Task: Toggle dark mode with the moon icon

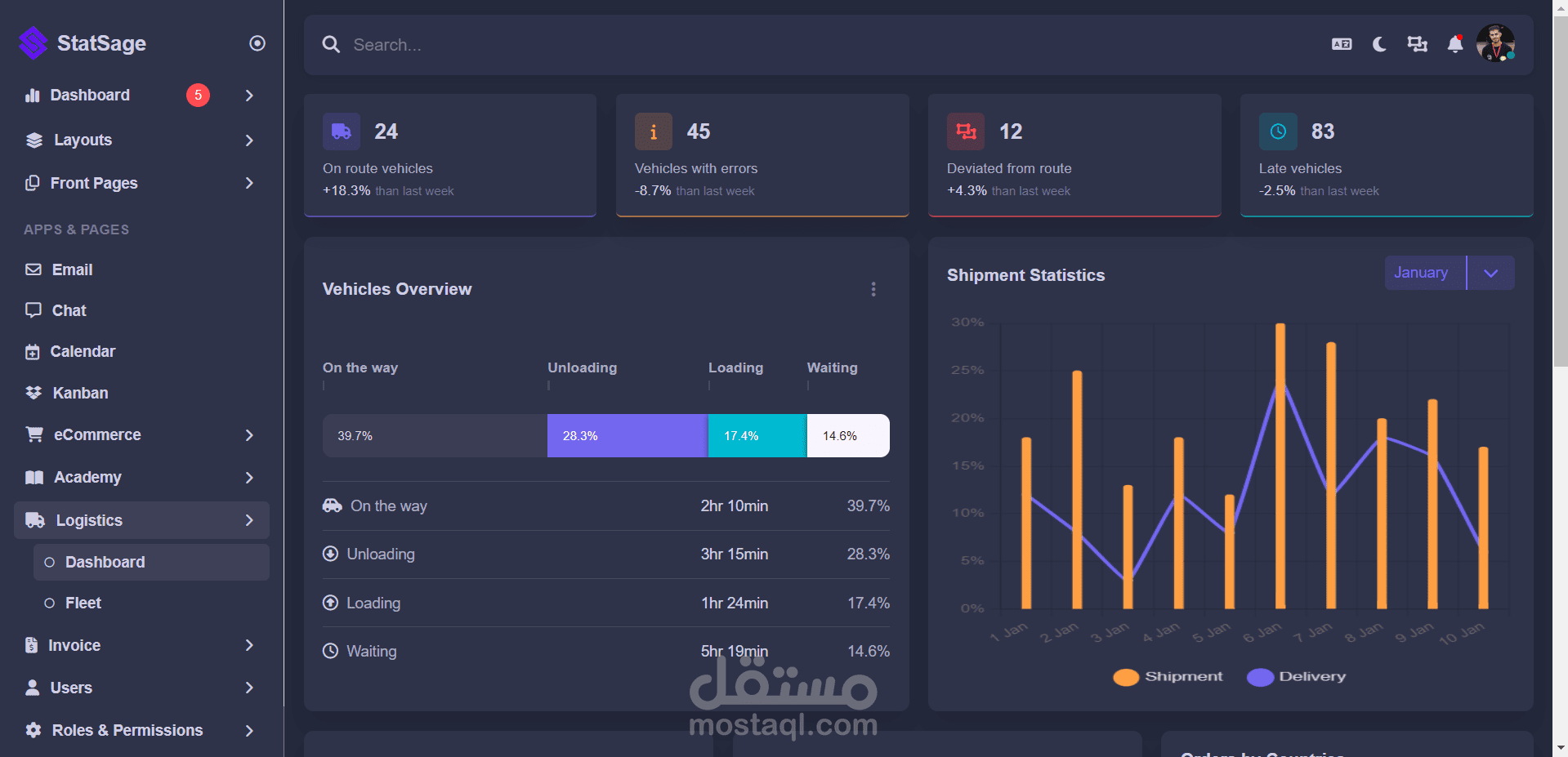Action: coord(1378,45)
